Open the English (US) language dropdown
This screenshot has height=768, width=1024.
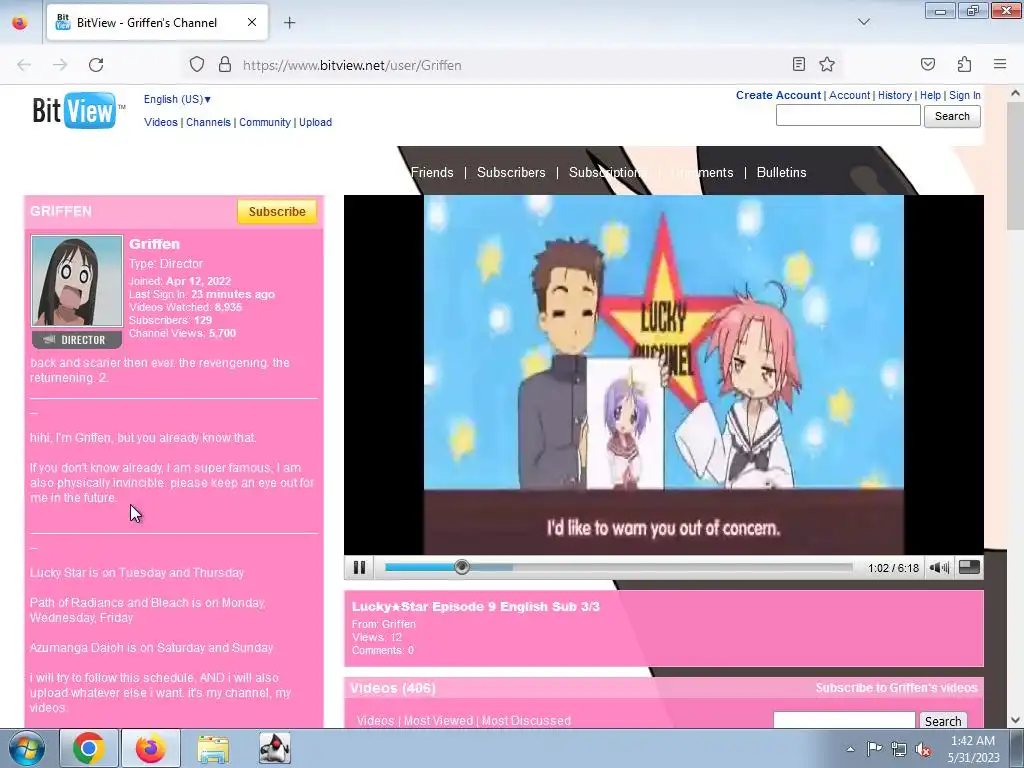point(177,99)
